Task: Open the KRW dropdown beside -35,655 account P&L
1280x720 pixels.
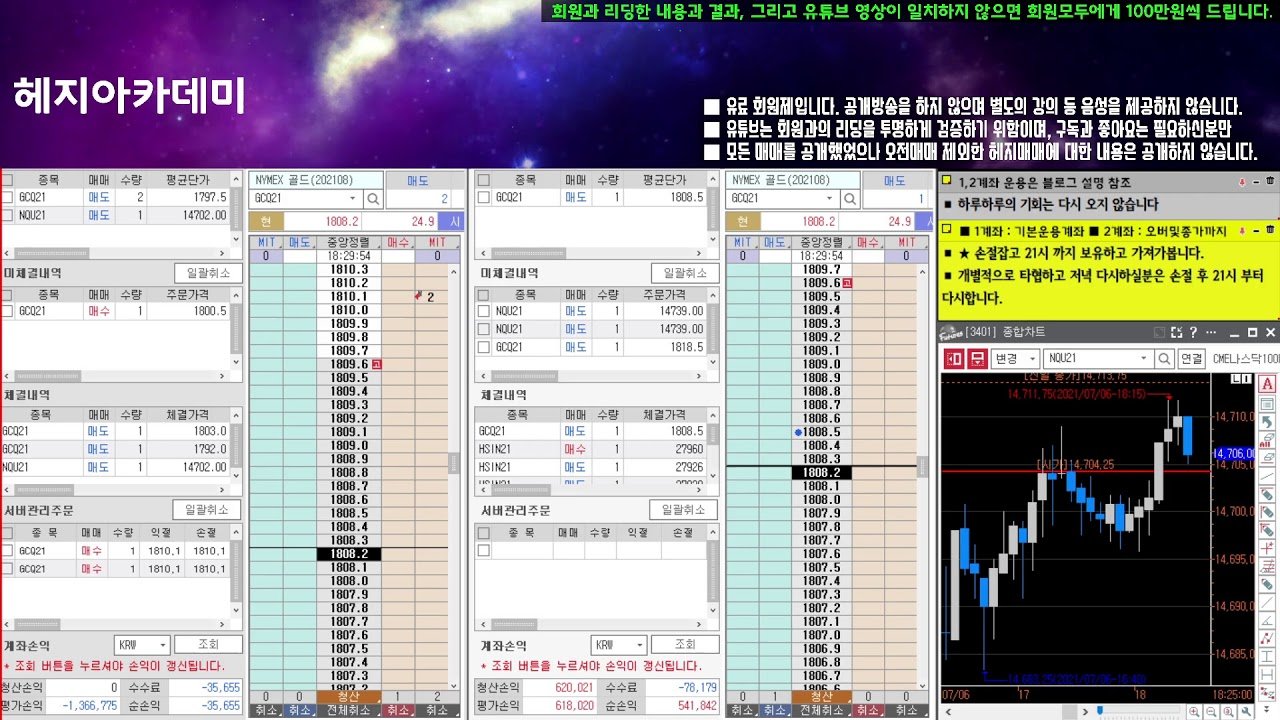Action: 162,645
